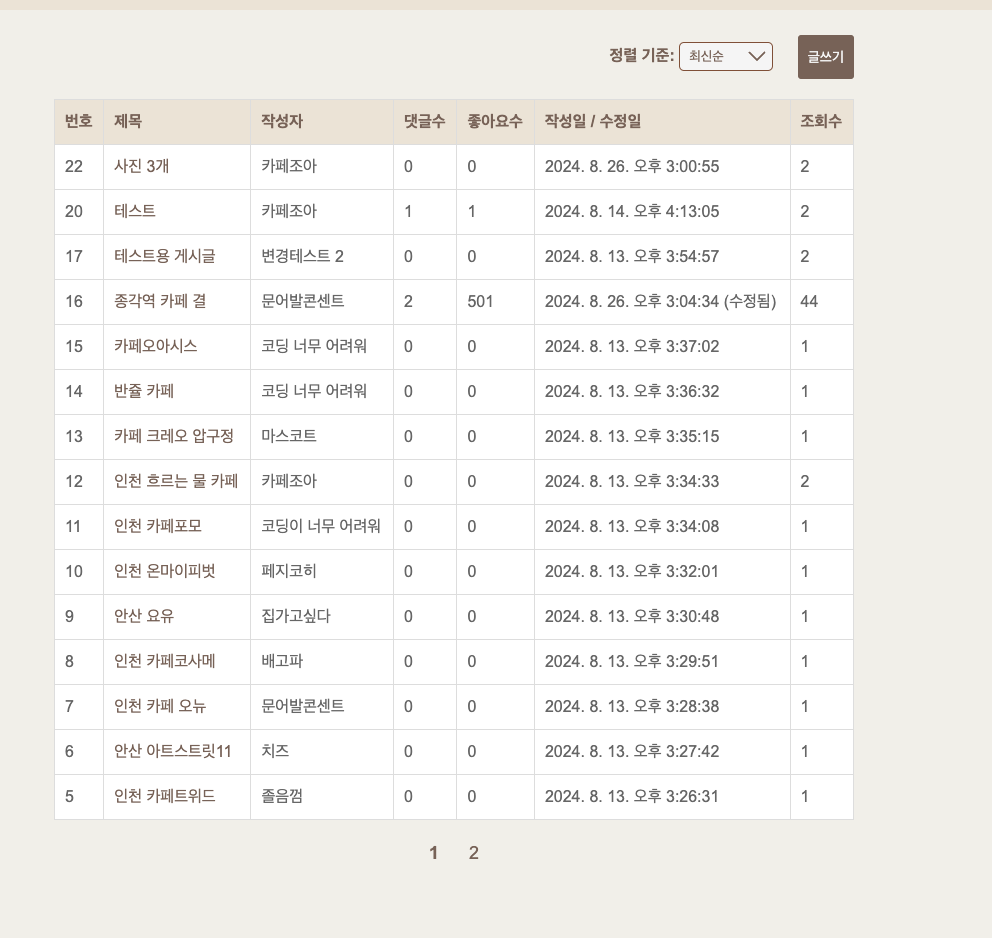Select page 1 in pagination

[433, 853]
